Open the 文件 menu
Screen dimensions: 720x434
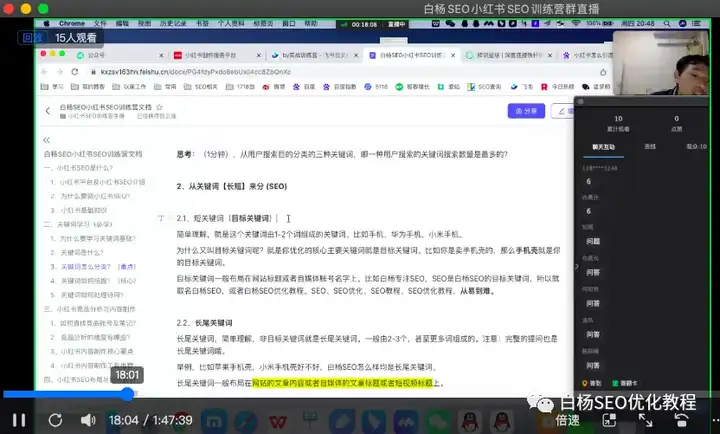pyautogui.click(x=100, y=23)
